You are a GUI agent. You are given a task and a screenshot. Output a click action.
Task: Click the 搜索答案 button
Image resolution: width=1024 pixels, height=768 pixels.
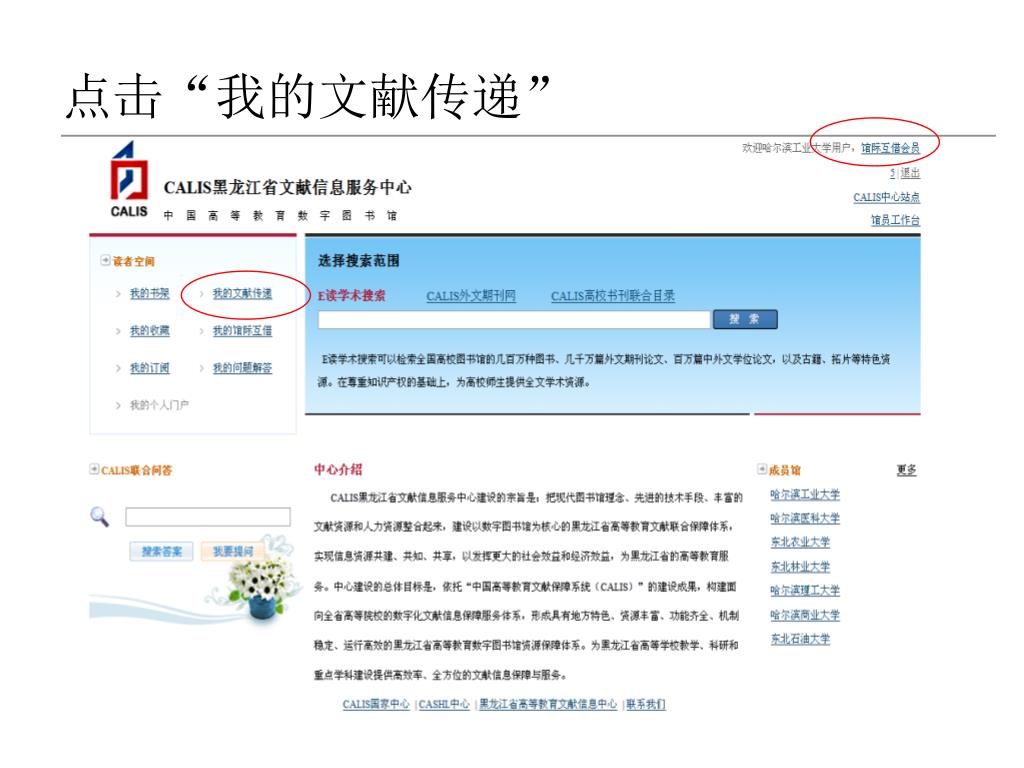[162, 551]
